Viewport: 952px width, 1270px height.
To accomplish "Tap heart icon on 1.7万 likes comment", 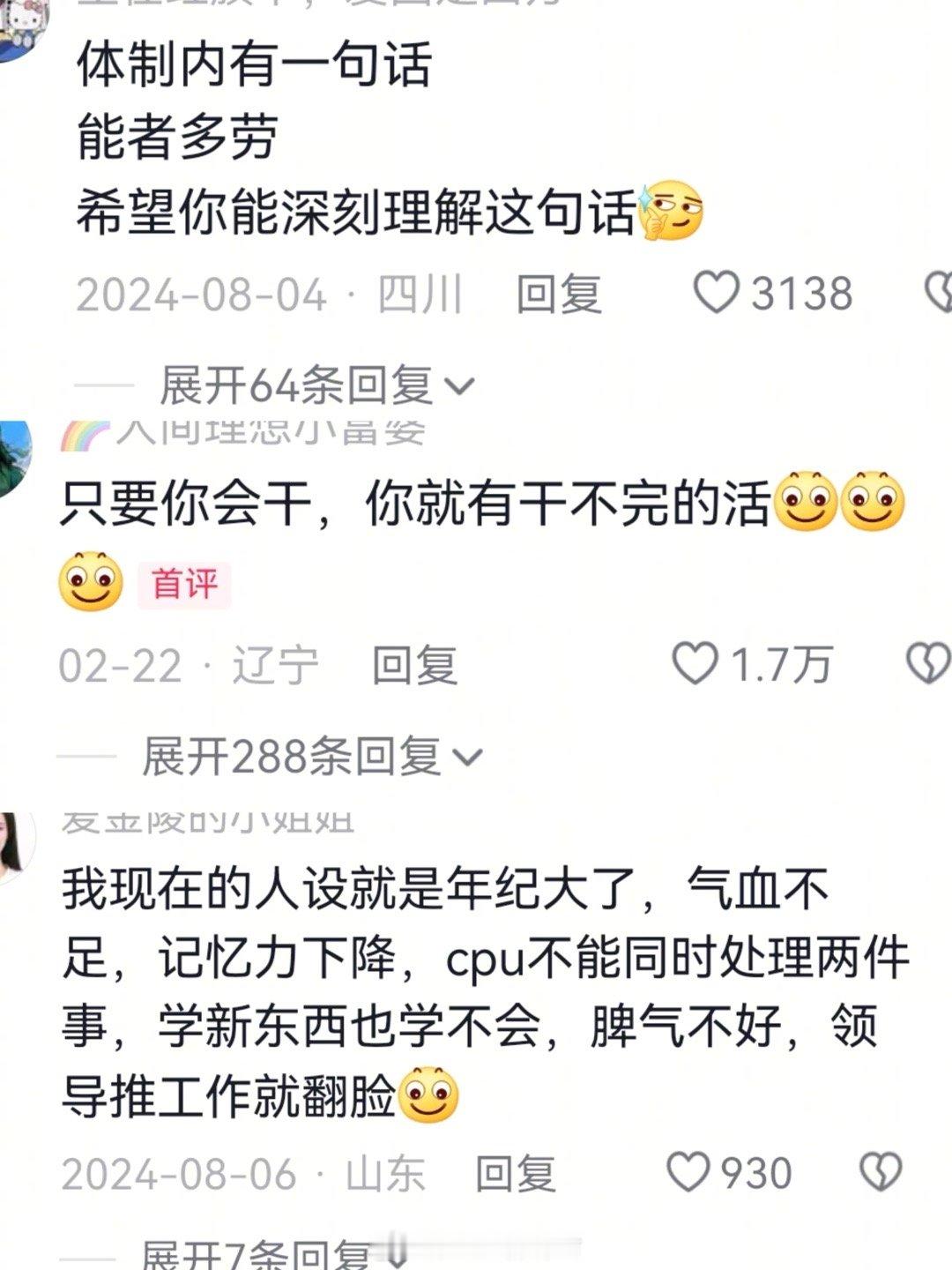I will pos(695,663).
